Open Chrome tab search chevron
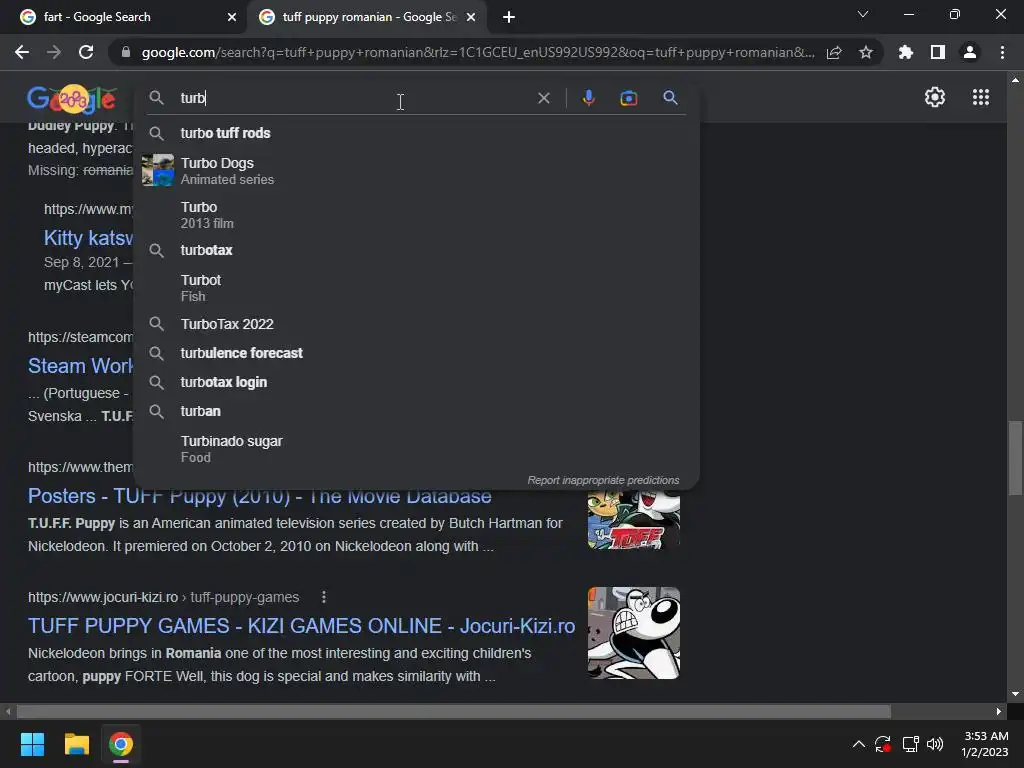 (863, 14)
